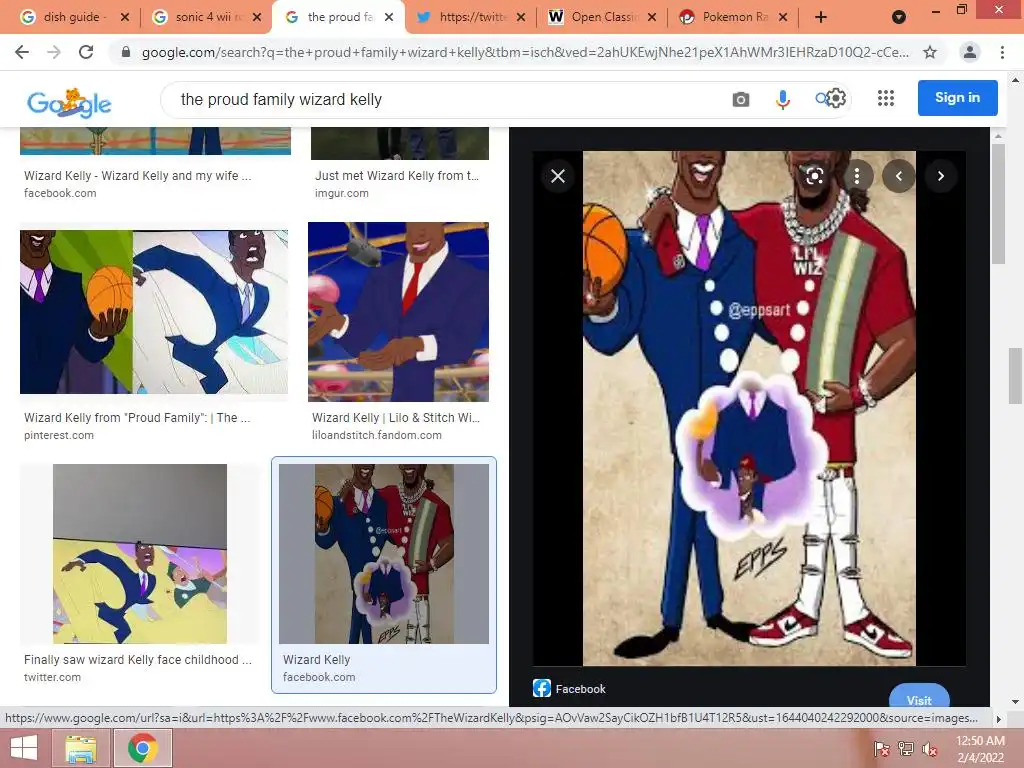
Task: Close the 'sonic 4 wii' tab
Action: [x=257, y=17]
